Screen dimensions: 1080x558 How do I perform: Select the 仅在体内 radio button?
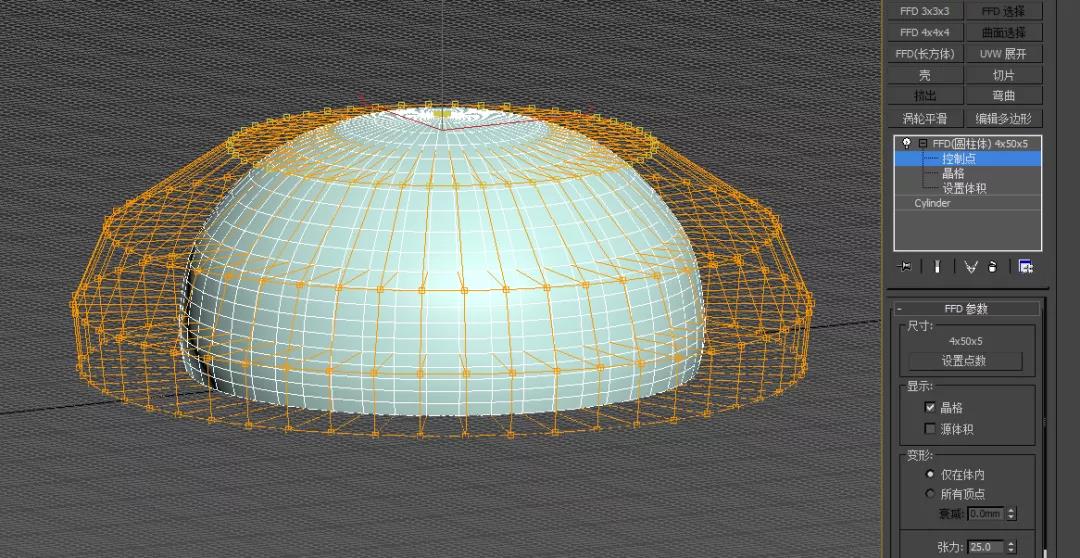(930, 475)
